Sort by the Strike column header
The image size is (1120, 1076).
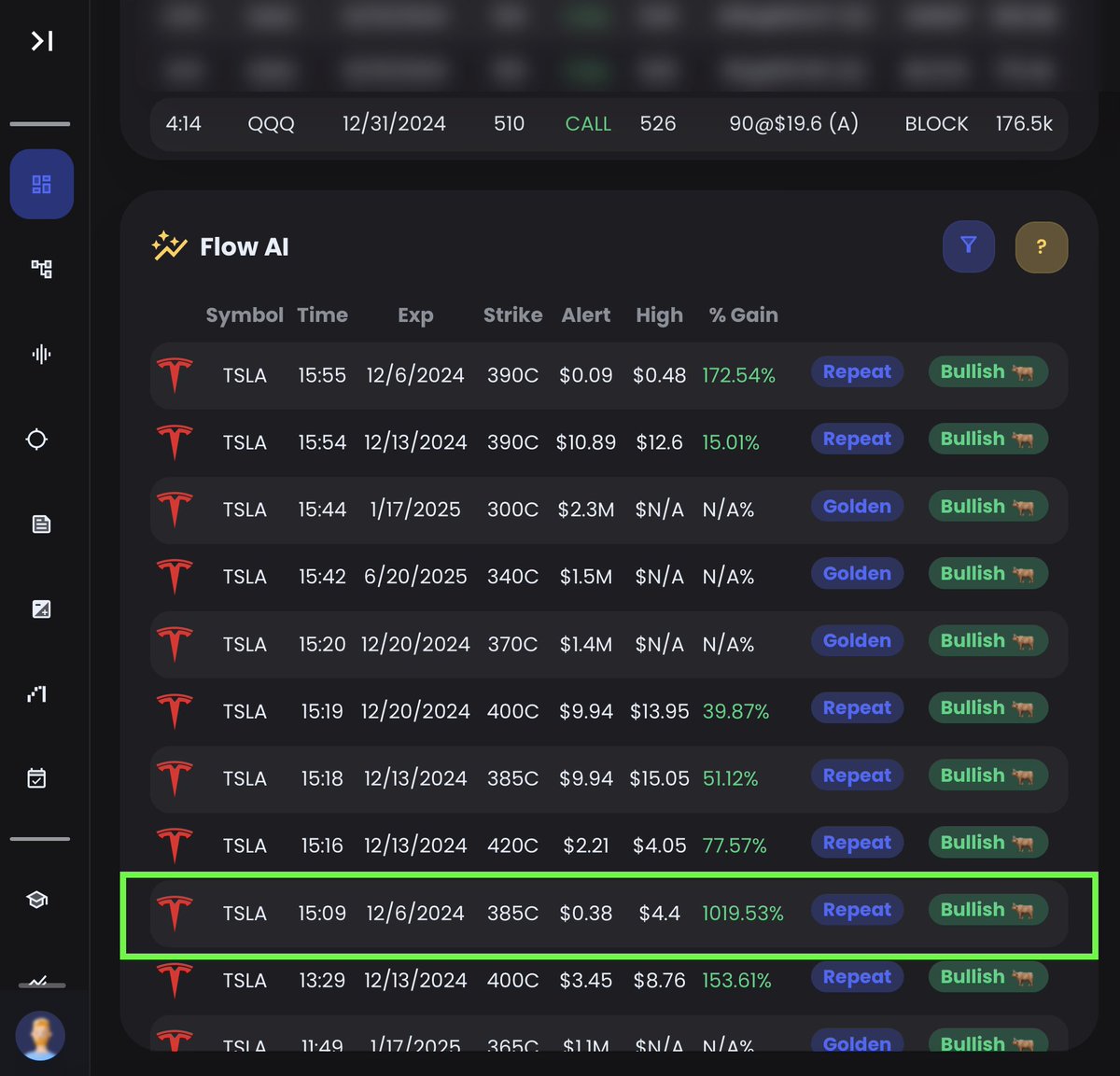[x=512, y=315]
